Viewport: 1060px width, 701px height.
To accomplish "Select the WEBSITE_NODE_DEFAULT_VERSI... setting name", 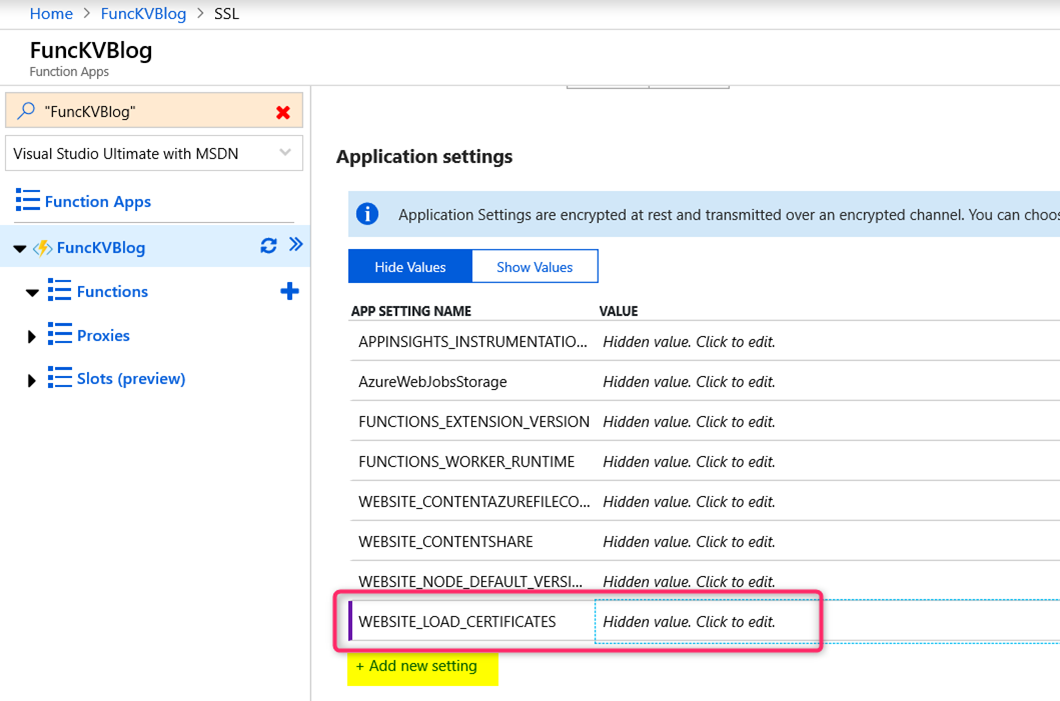I will 471,581.
